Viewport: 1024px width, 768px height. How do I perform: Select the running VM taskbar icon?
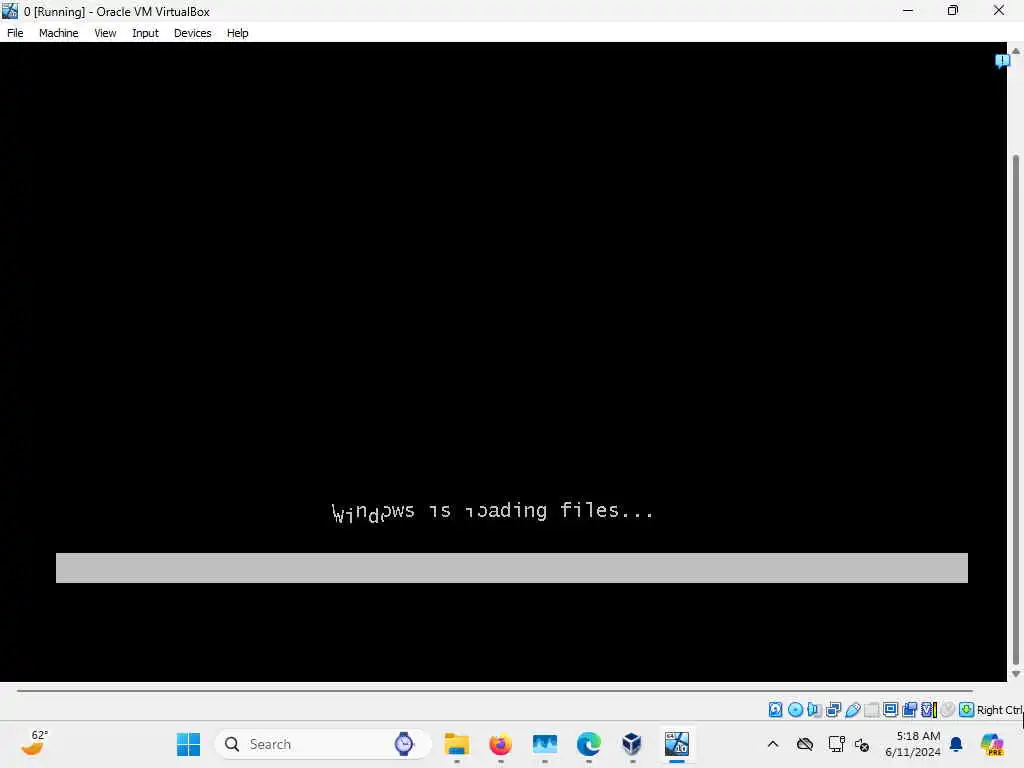coord(677,744)
